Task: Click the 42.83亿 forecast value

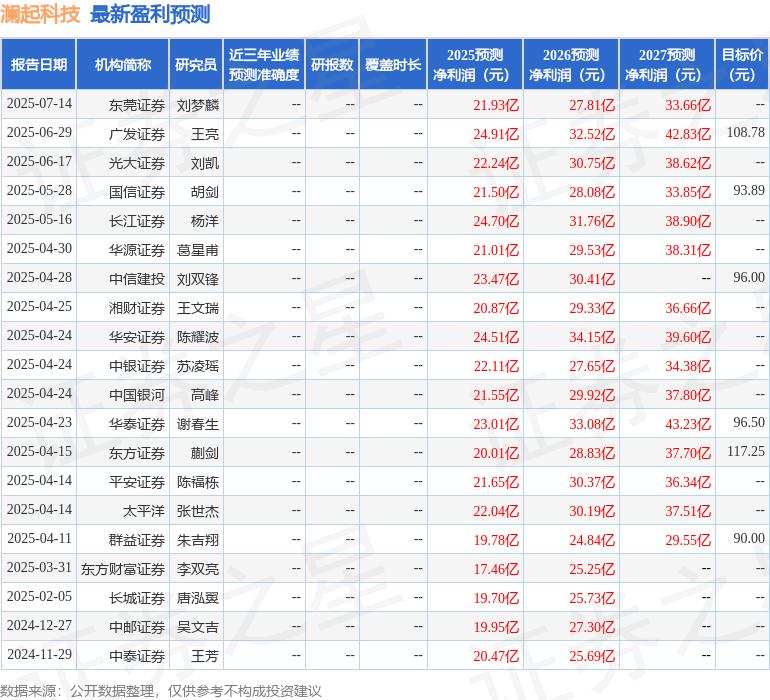Action: pyautogui.click(x=688, y=134)
